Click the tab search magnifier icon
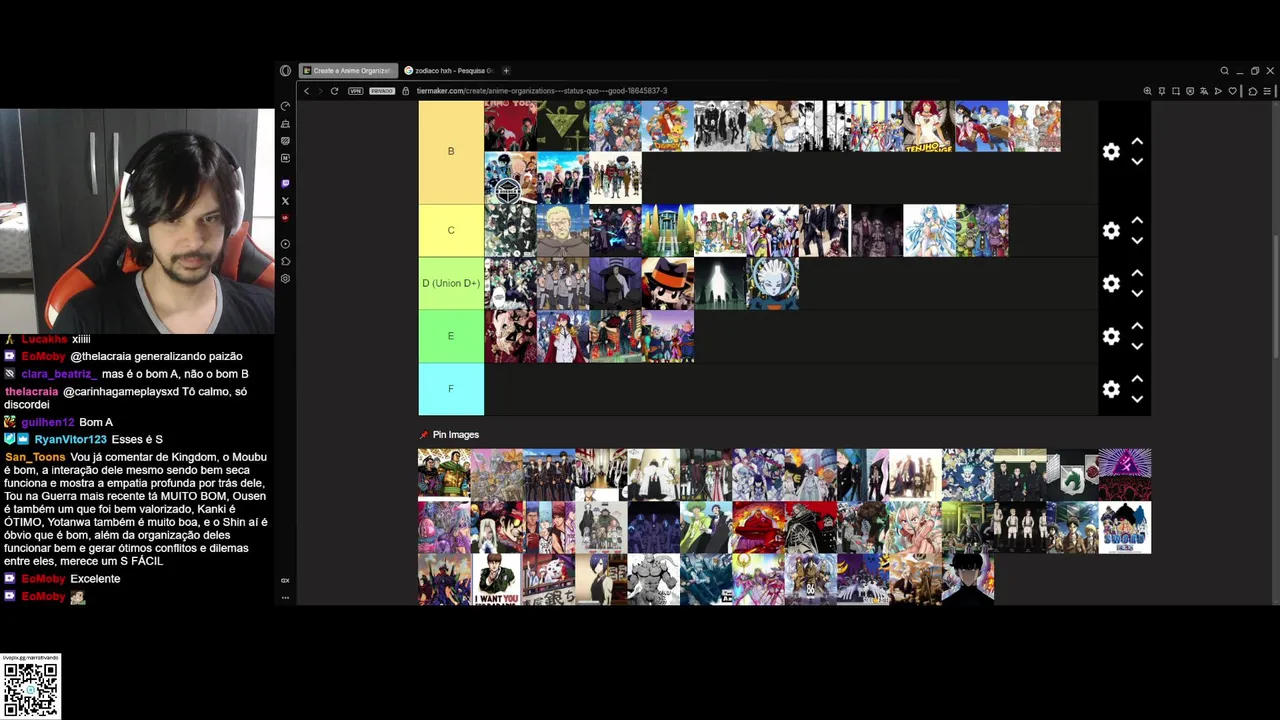The image size is (1280, 720). (1224, 71)
